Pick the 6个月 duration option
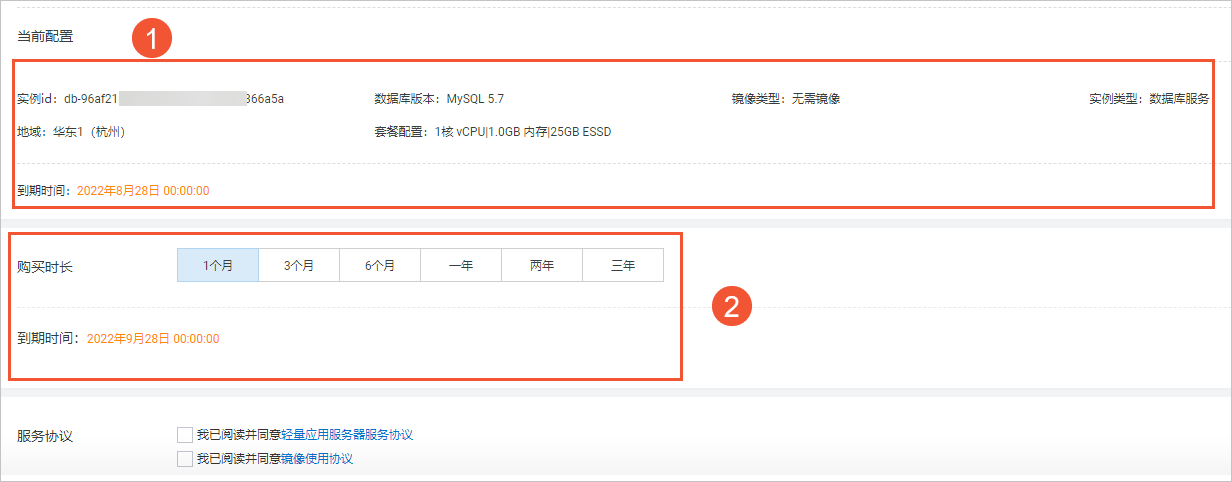The width and height of the screenshot is (1232, 482). tap(380, 266)
